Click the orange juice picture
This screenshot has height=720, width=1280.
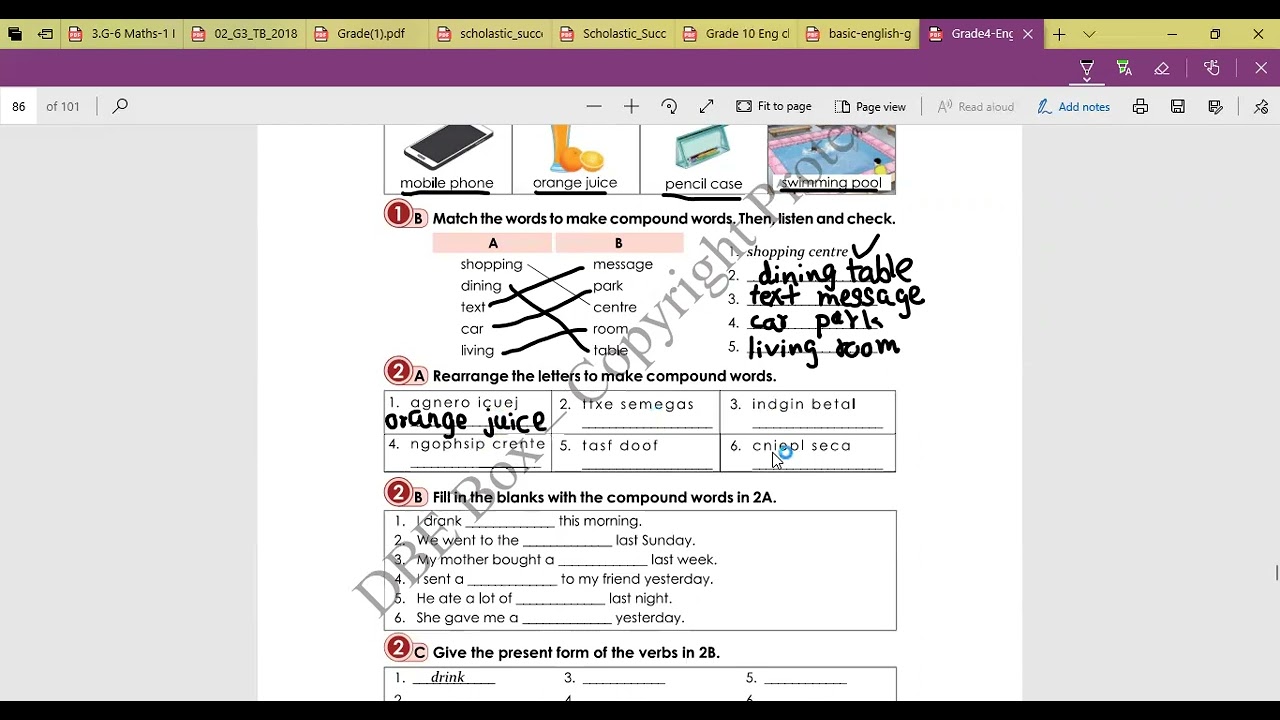tap(575, 147)
